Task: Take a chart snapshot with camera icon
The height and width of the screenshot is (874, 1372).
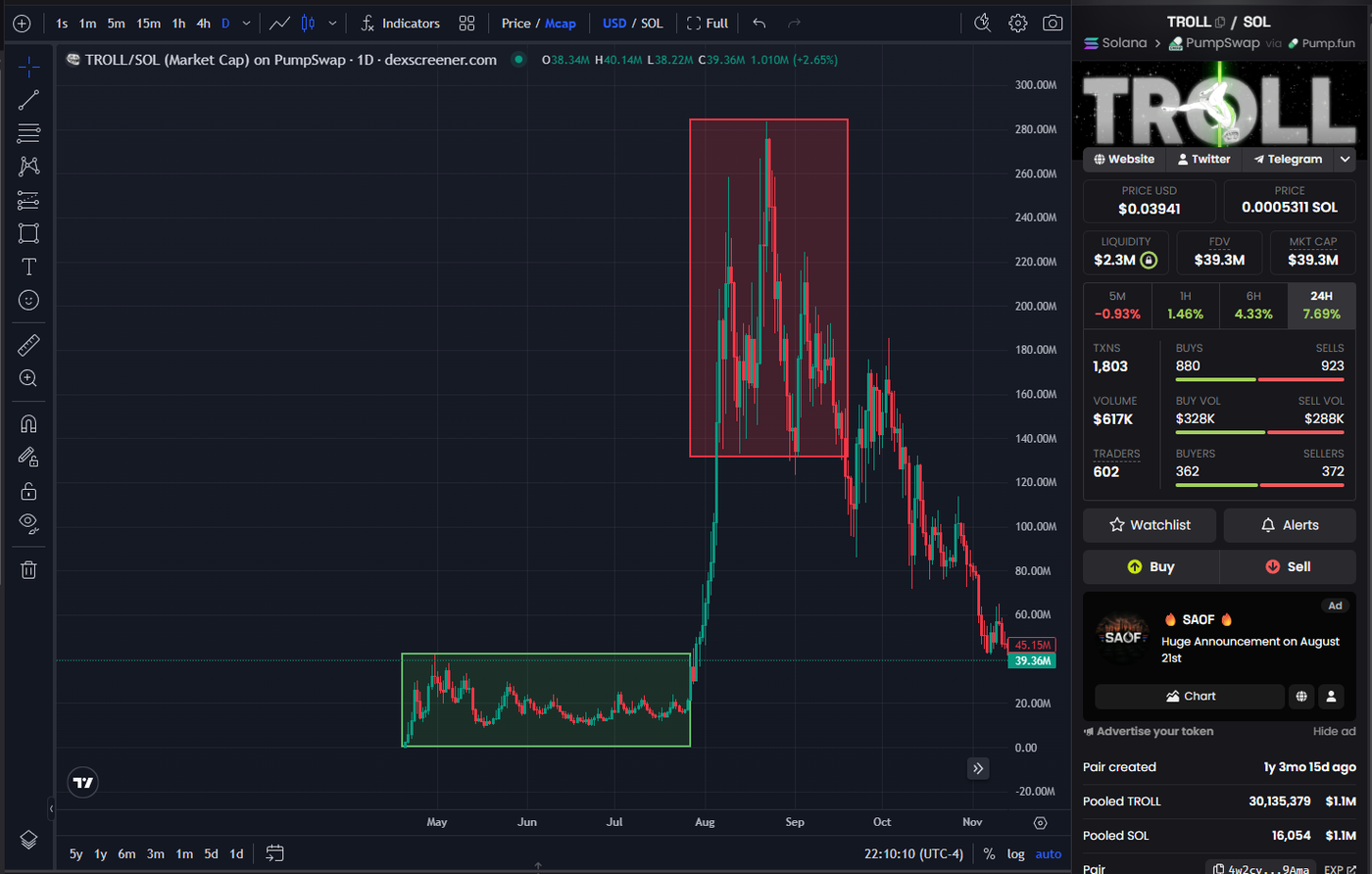Action: point(1053,23)
